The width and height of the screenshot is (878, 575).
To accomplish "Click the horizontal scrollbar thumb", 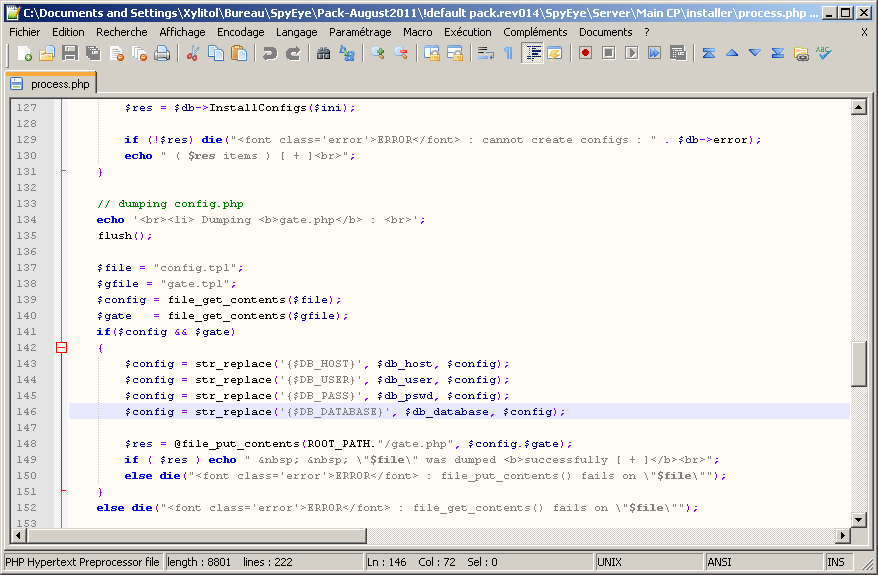I will coord(197,536).
